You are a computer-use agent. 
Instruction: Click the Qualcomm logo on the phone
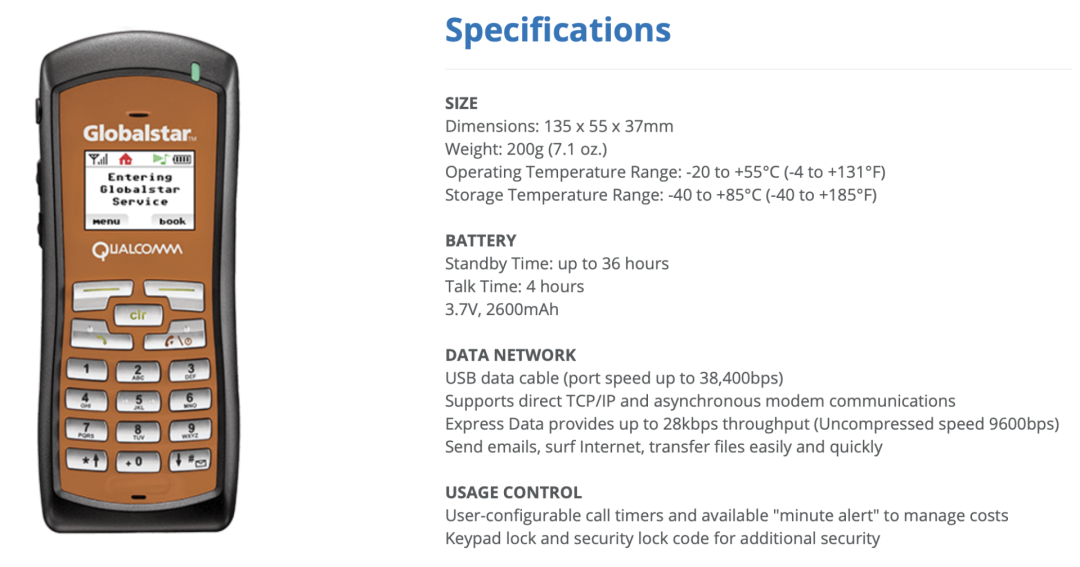click(x=137, y=250)
